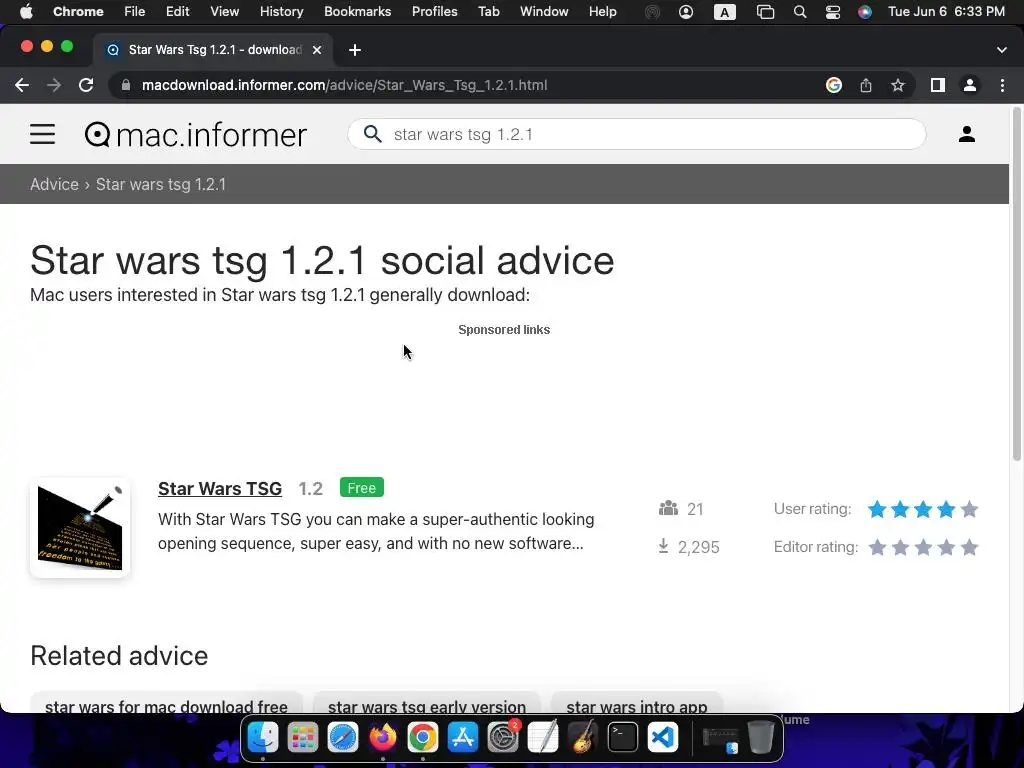Viewport: 1024px width, 768px height.
Task: Open 'star wars intro app' advice
Action: click(x=637, y=703)
